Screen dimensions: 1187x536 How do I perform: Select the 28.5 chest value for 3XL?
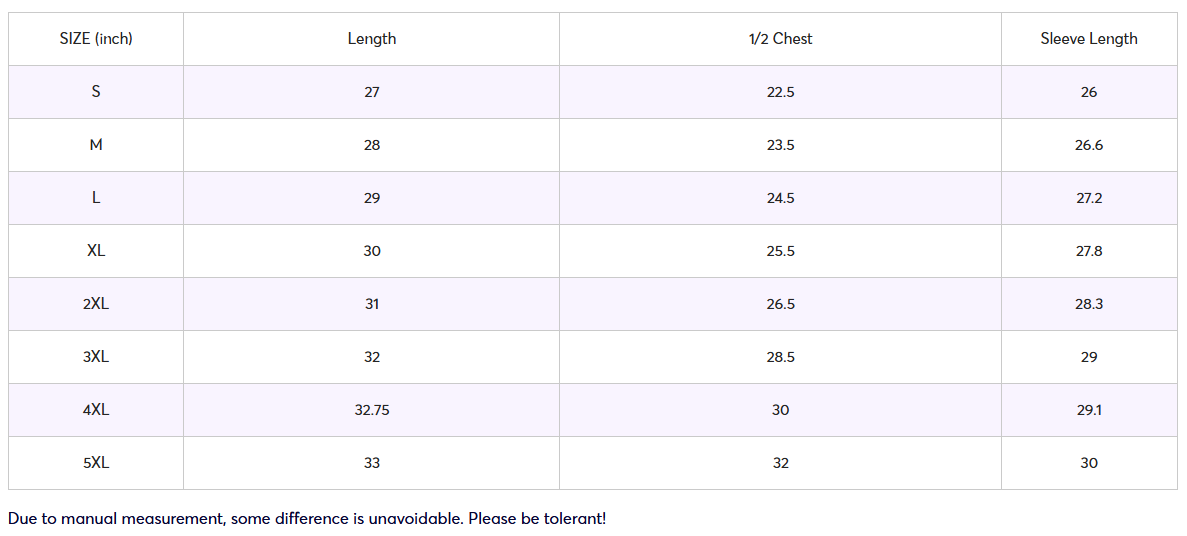(x=780, y=357)
